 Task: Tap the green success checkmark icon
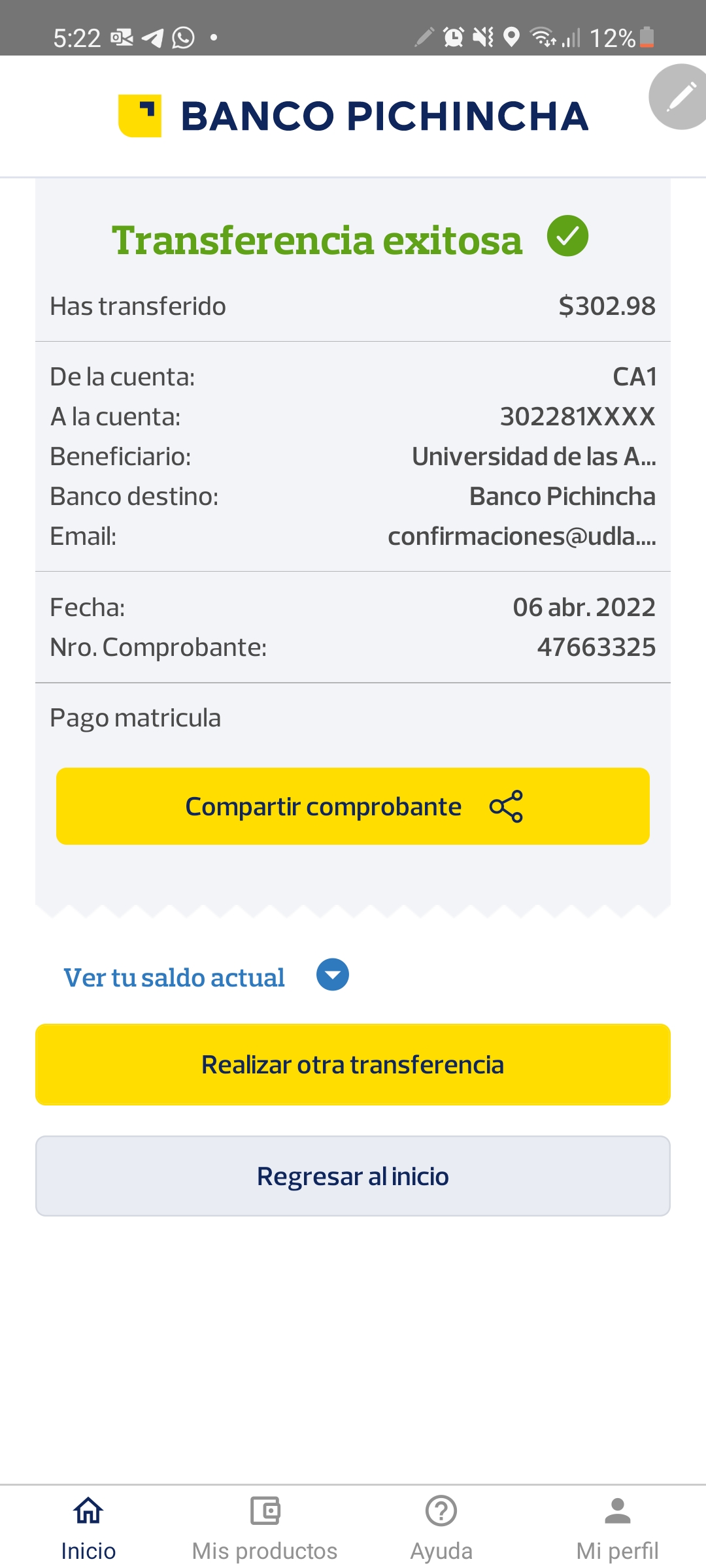click(x=567, y=236)
